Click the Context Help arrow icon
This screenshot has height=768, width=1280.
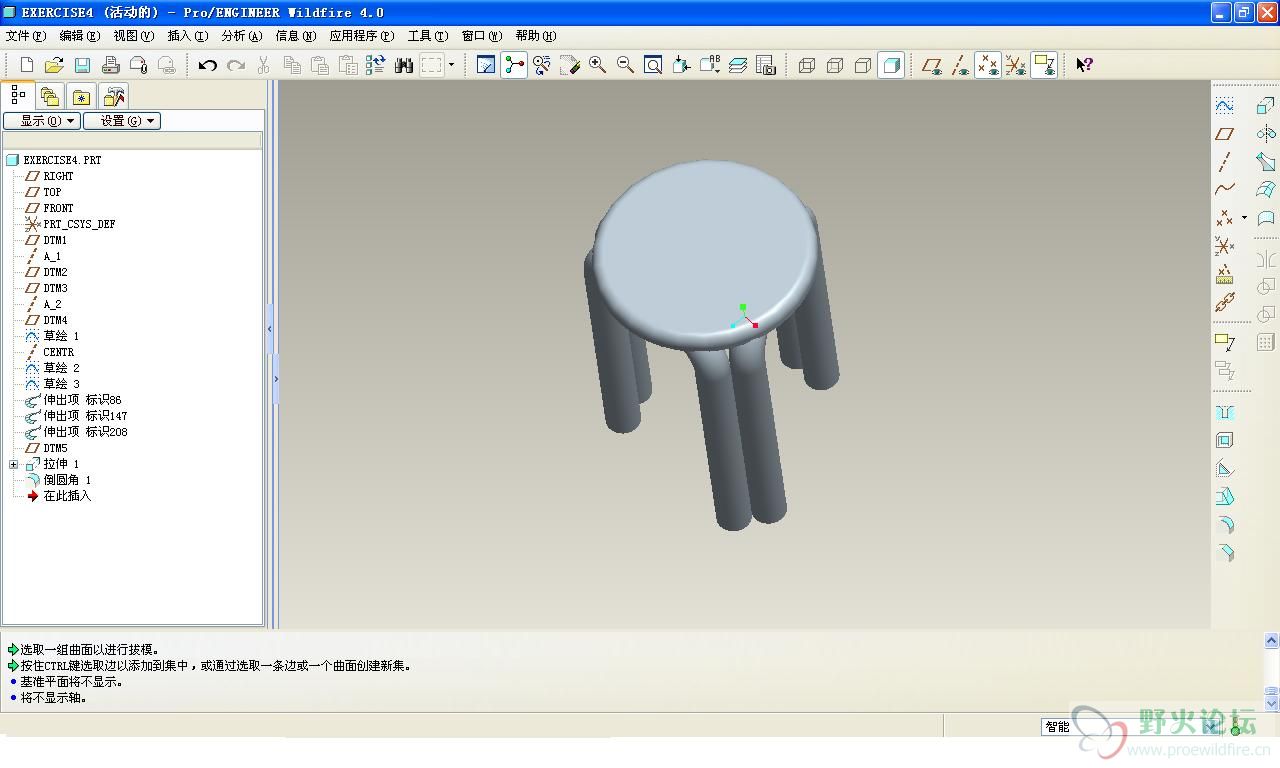click(1084, 65)
